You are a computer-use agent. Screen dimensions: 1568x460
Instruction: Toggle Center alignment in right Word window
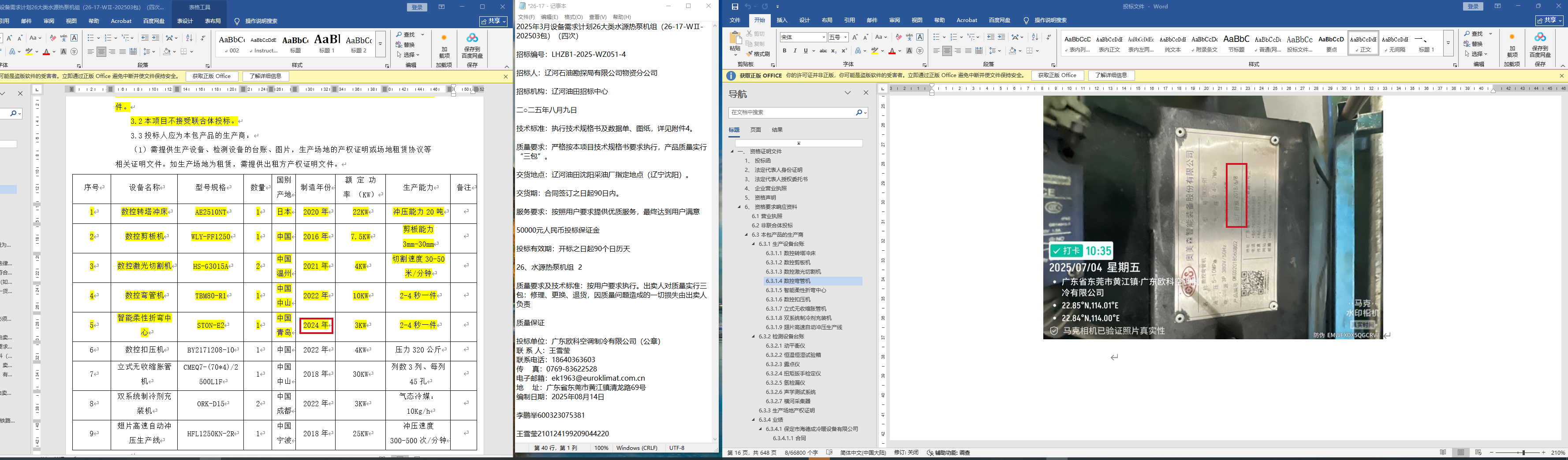[947, 51]
